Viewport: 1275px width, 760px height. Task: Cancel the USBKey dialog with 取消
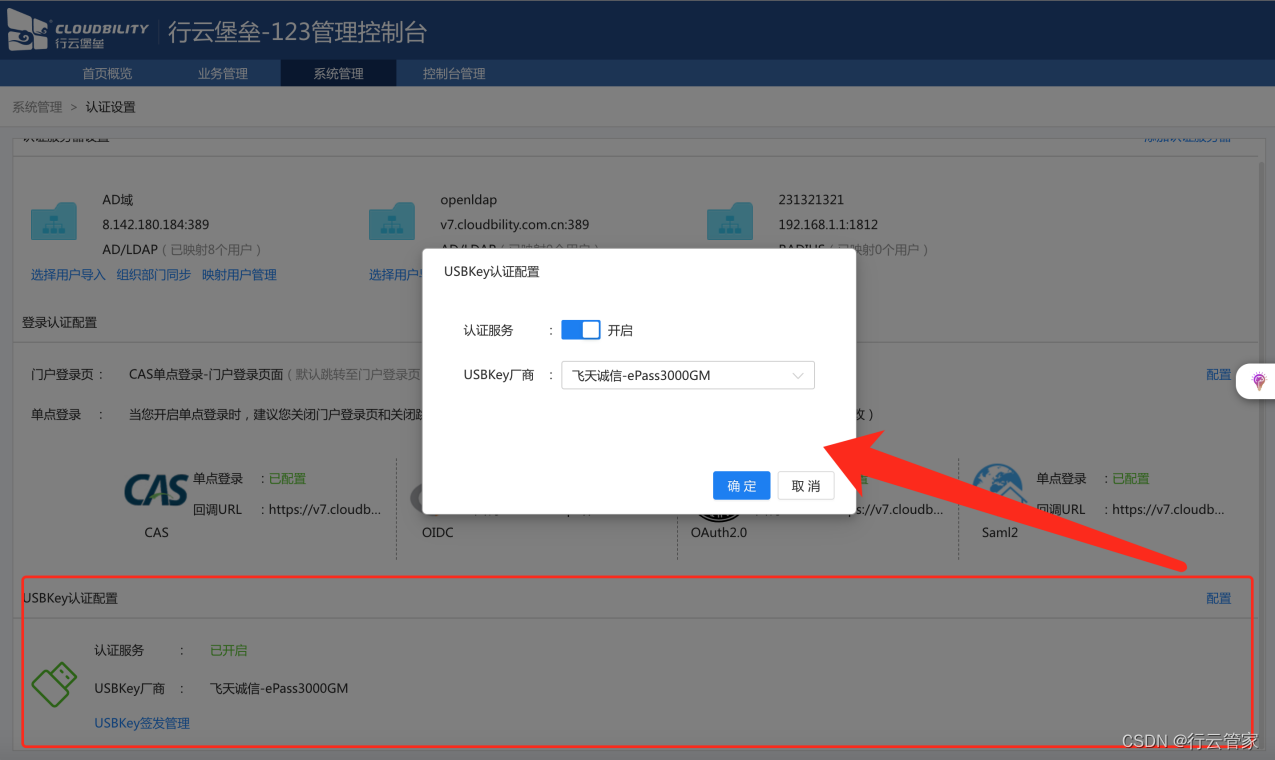tap(806, 485)
